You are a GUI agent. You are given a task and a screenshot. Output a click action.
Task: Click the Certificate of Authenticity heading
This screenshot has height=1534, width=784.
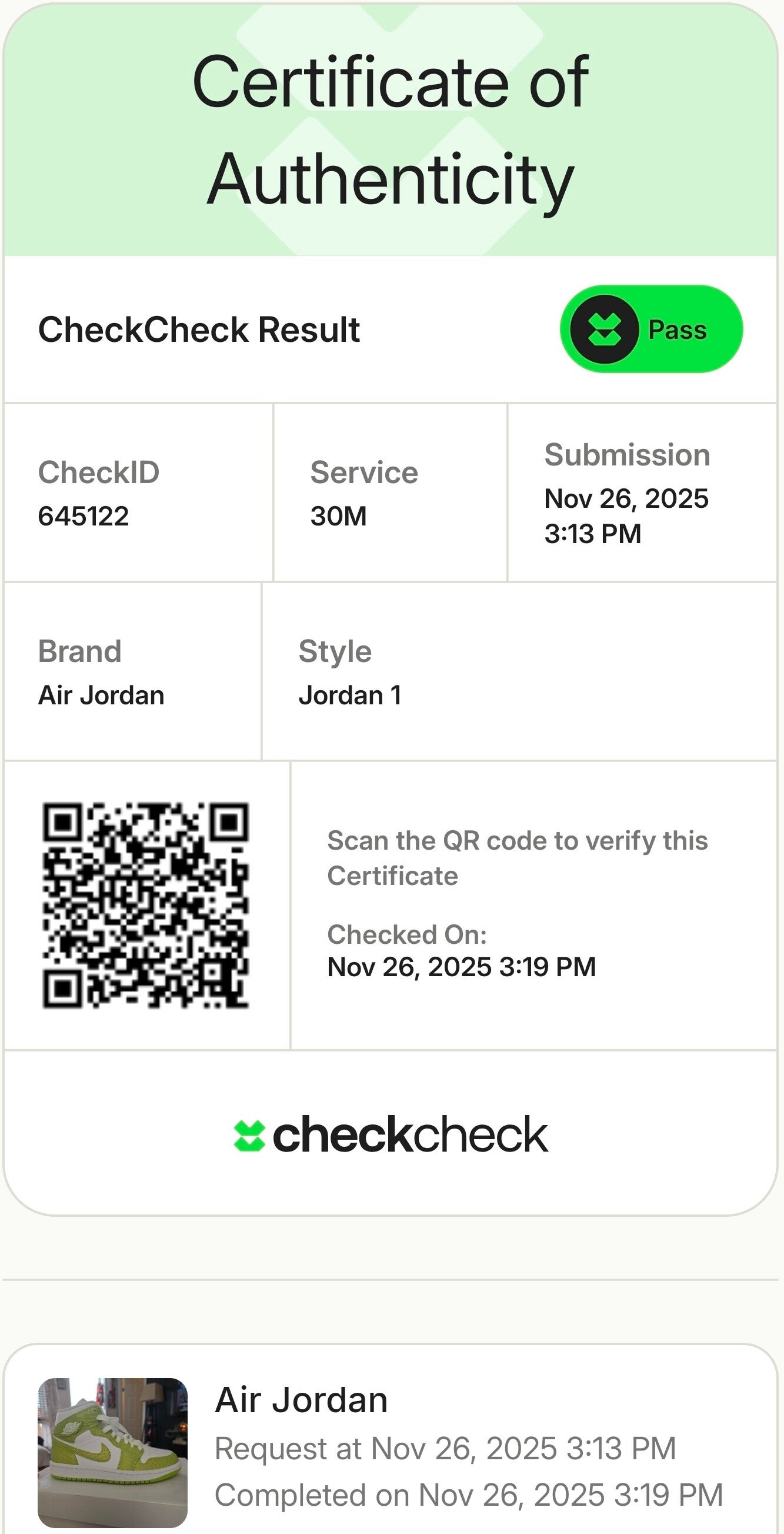pyautogui.click(x=391, y=130)
